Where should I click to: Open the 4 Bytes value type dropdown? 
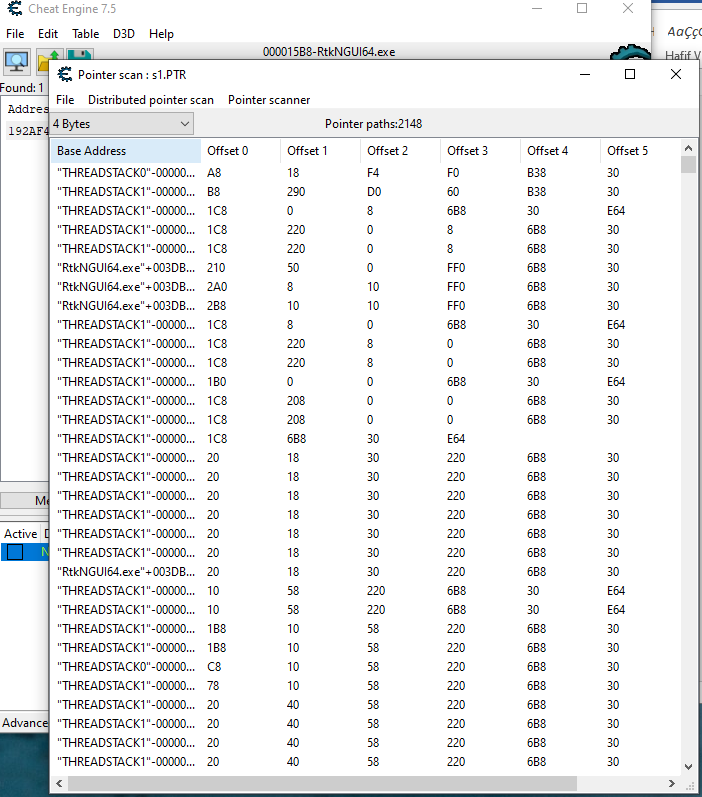(x=121, y=124)
